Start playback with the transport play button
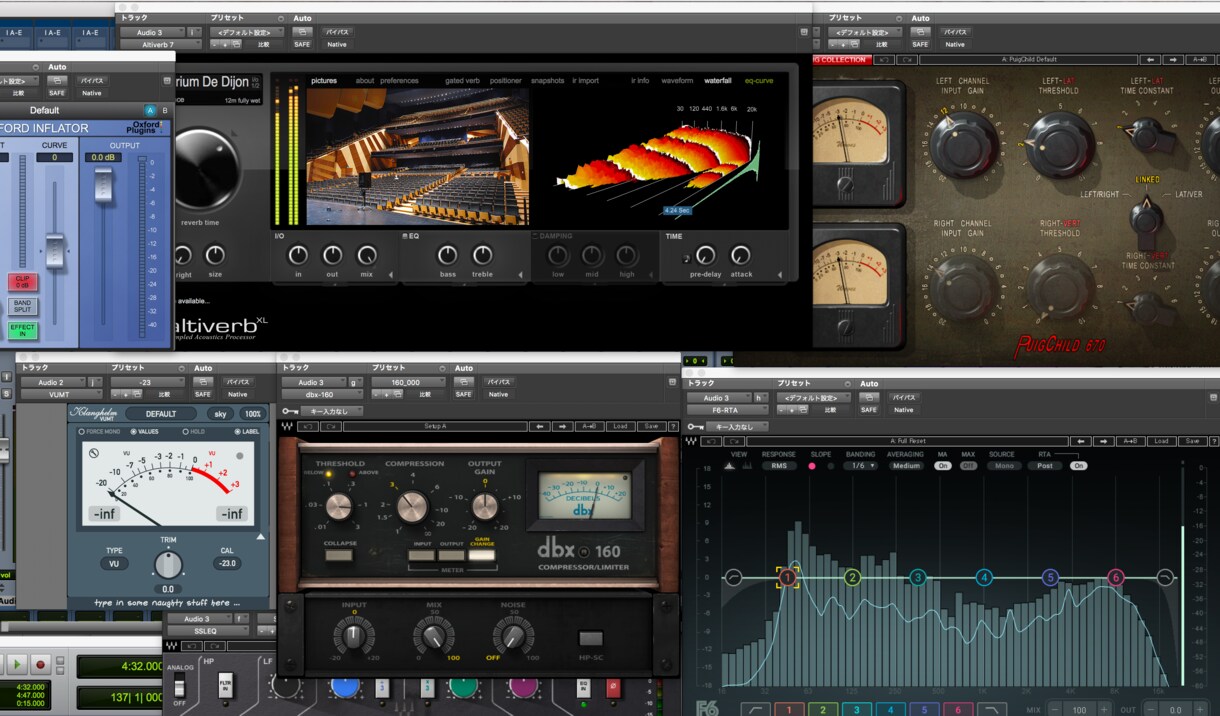The width and height of the screenshot is (1220, 716). [17, 664]
